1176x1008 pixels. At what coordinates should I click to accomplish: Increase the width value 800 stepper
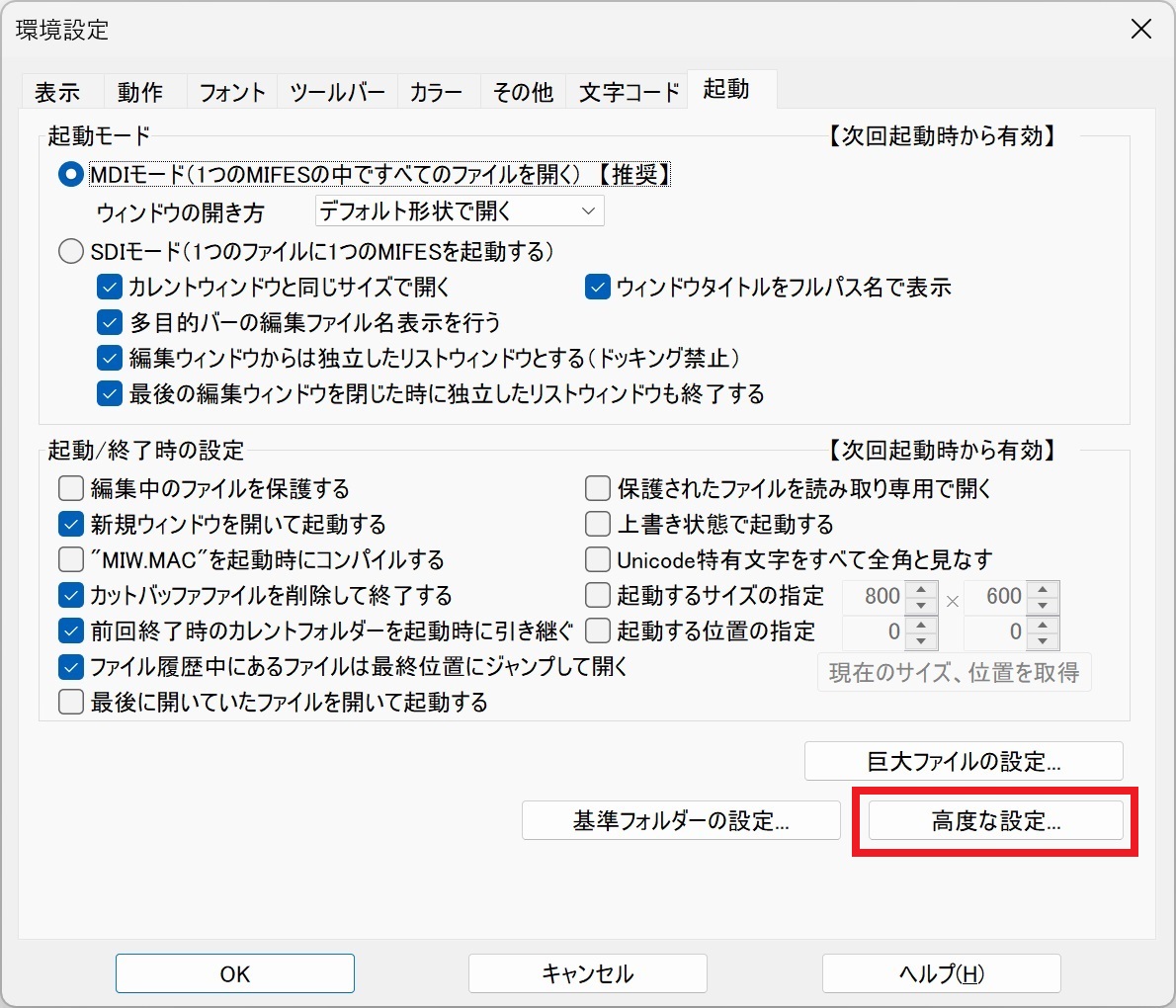921,590
